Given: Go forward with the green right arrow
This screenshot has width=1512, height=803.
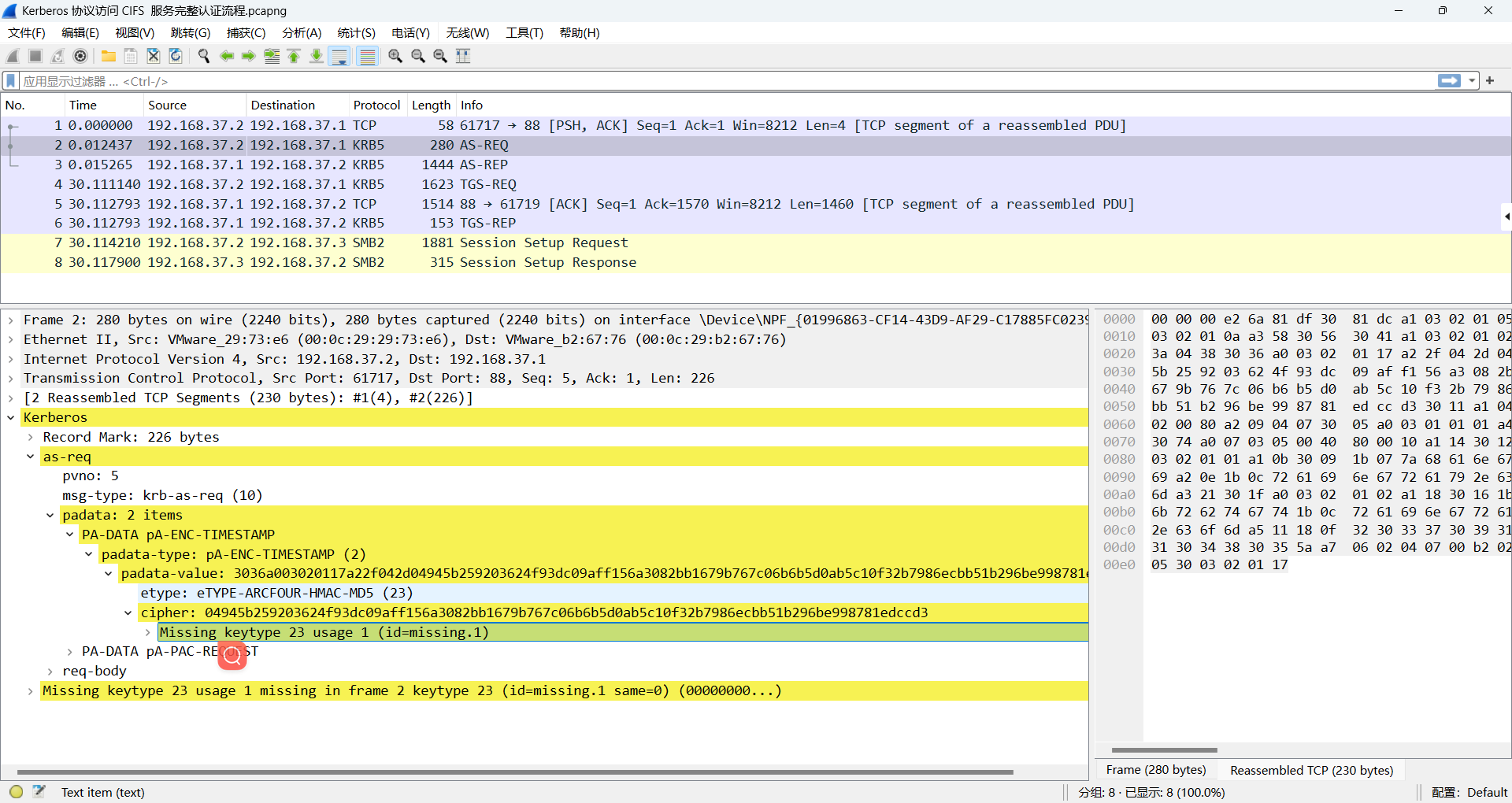Looking at the screenshot, I should pyautogui.click(x=249, y=56).
